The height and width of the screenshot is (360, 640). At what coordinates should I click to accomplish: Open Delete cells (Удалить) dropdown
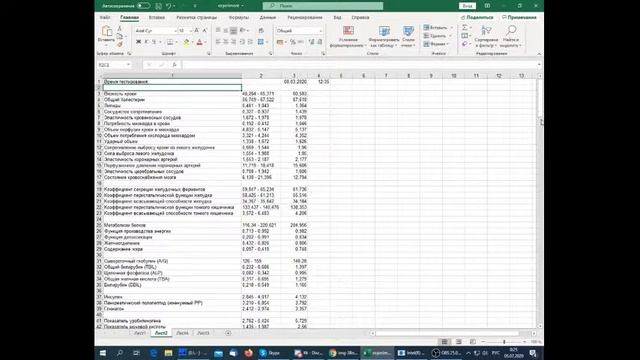tap(437, 36)
